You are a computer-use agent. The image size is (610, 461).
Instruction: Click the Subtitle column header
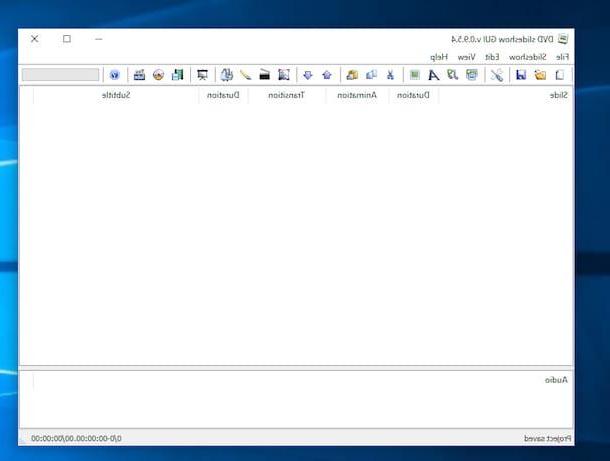(x=116, y=95)
